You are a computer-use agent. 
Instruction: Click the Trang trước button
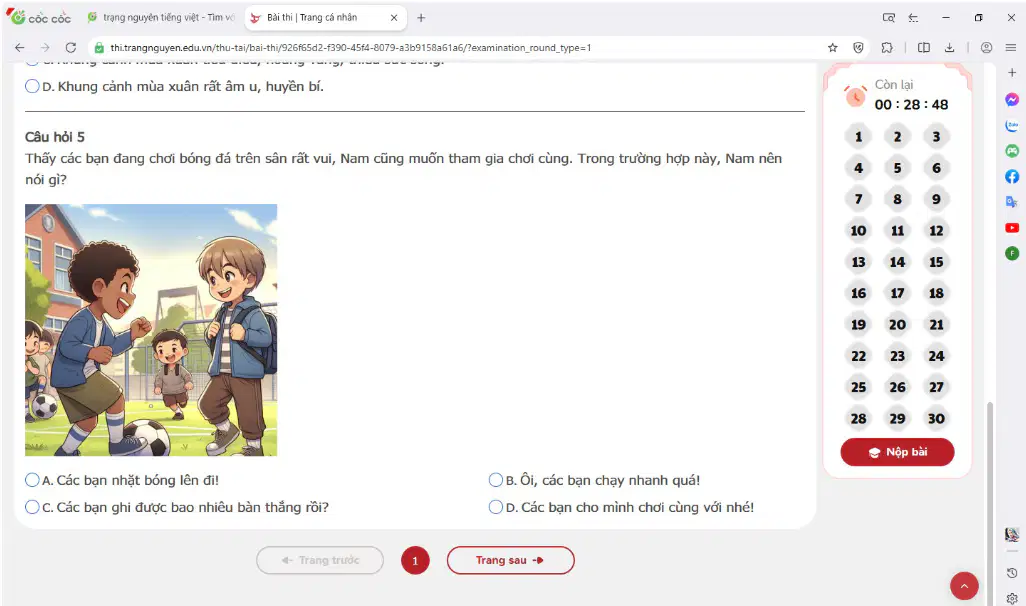click(x=320, y=560)
